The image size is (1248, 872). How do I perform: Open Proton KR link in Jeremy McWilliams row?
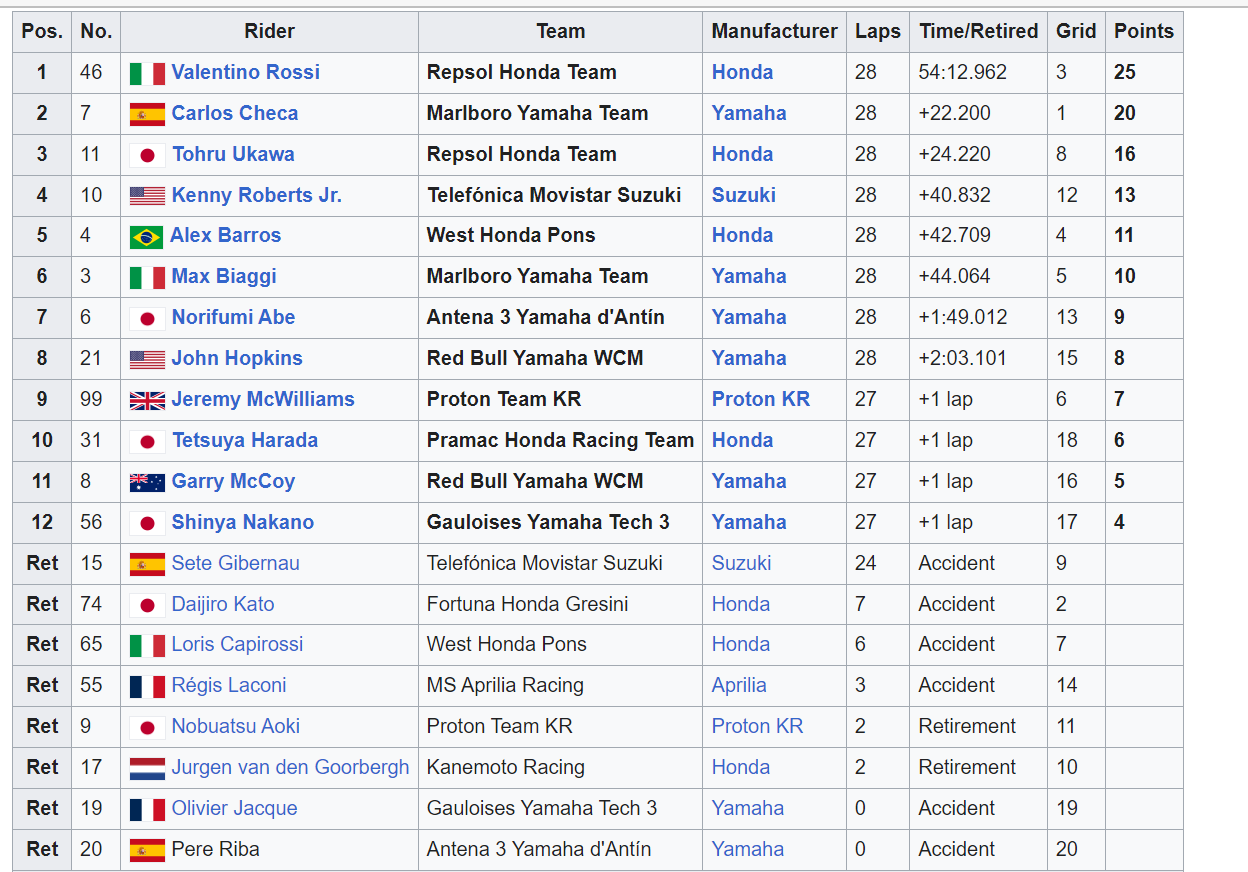click(760, 399)
